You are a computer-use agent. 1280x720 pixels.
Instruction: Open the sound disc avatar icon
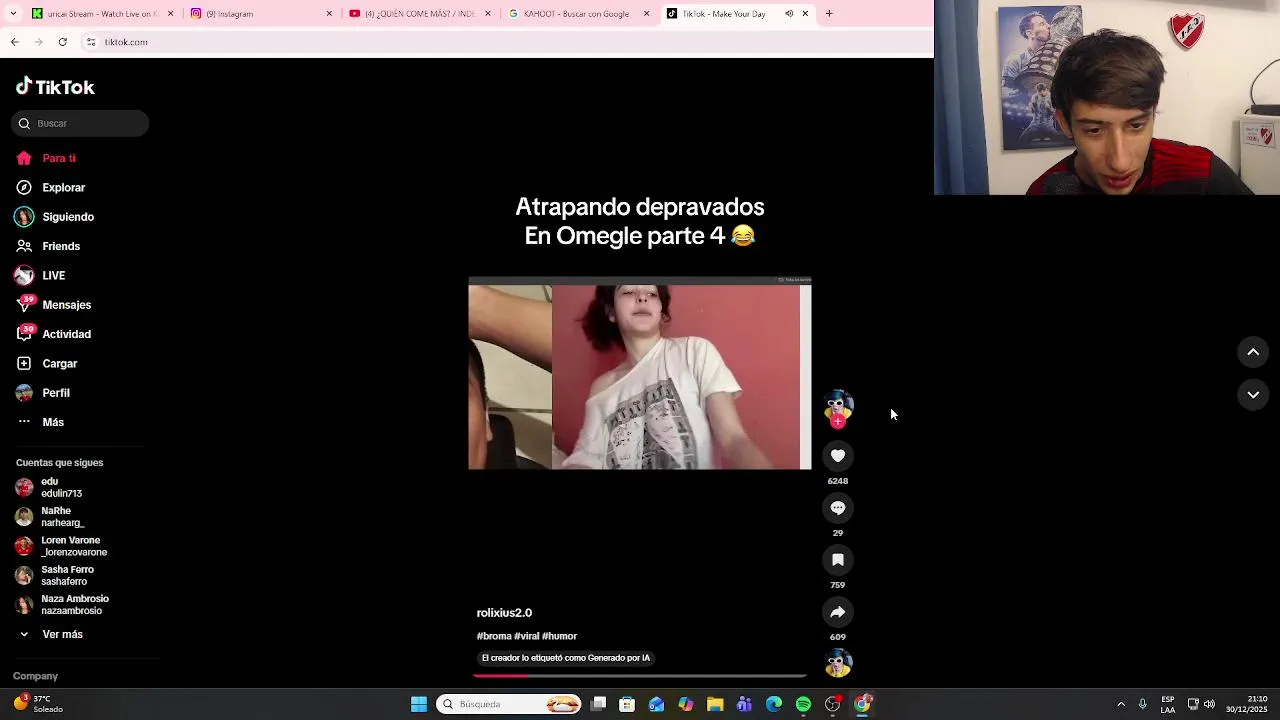[x=838, y=663]
